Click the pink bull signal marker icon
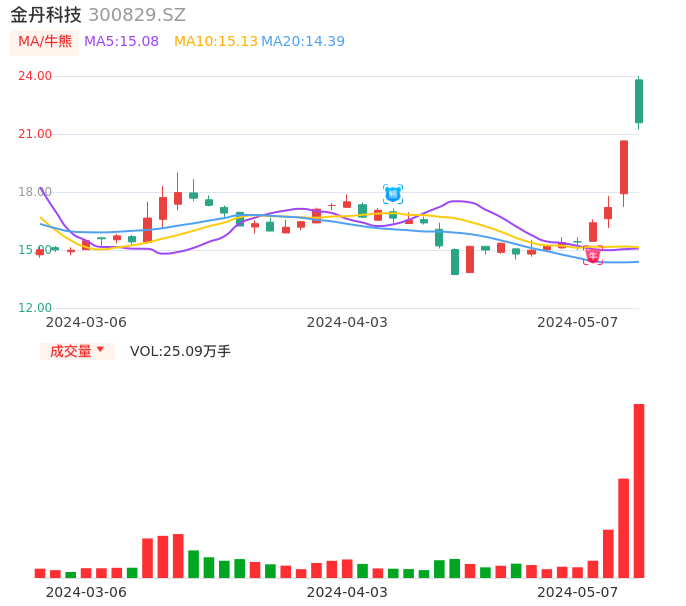 coord(593,255)
